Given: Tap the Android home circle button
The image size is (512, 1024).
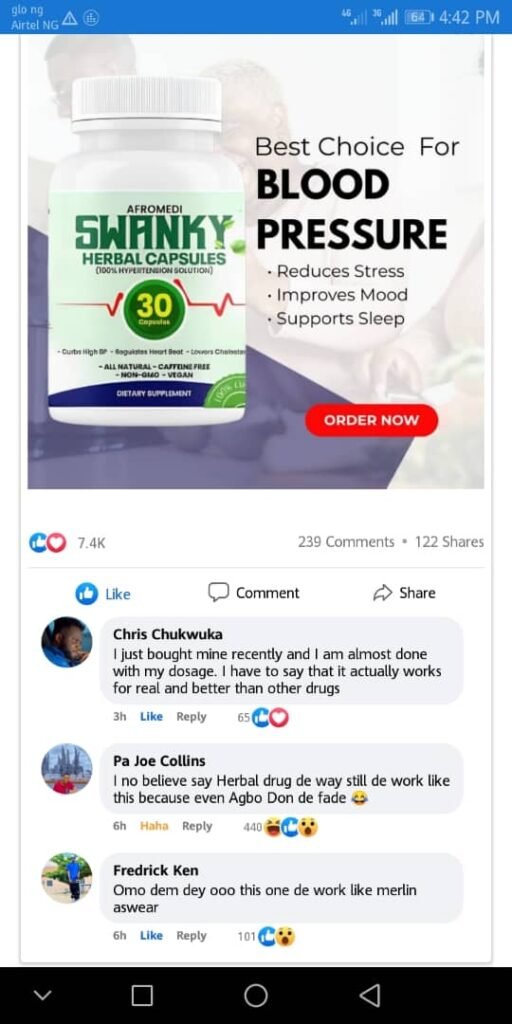Looking at the screenshot, I should pos(256,995).
